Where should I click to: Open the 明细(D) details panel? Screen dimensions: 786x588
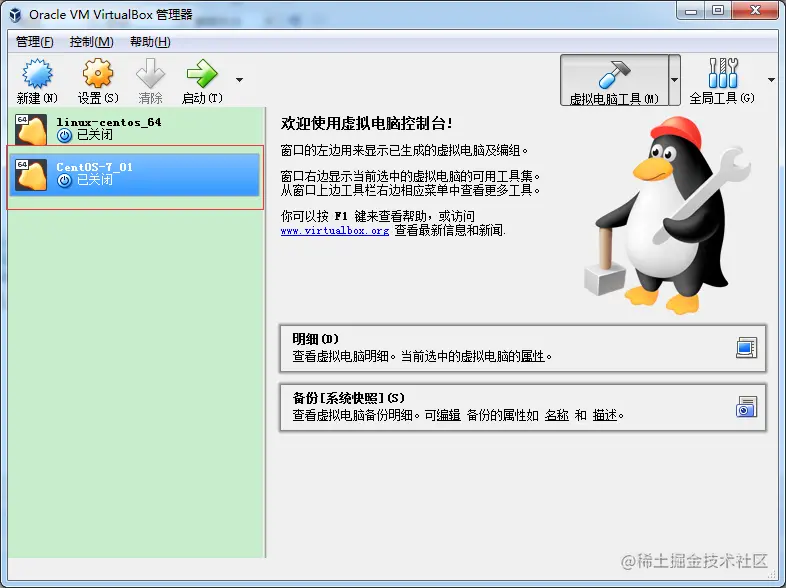(x=523, y=348)
